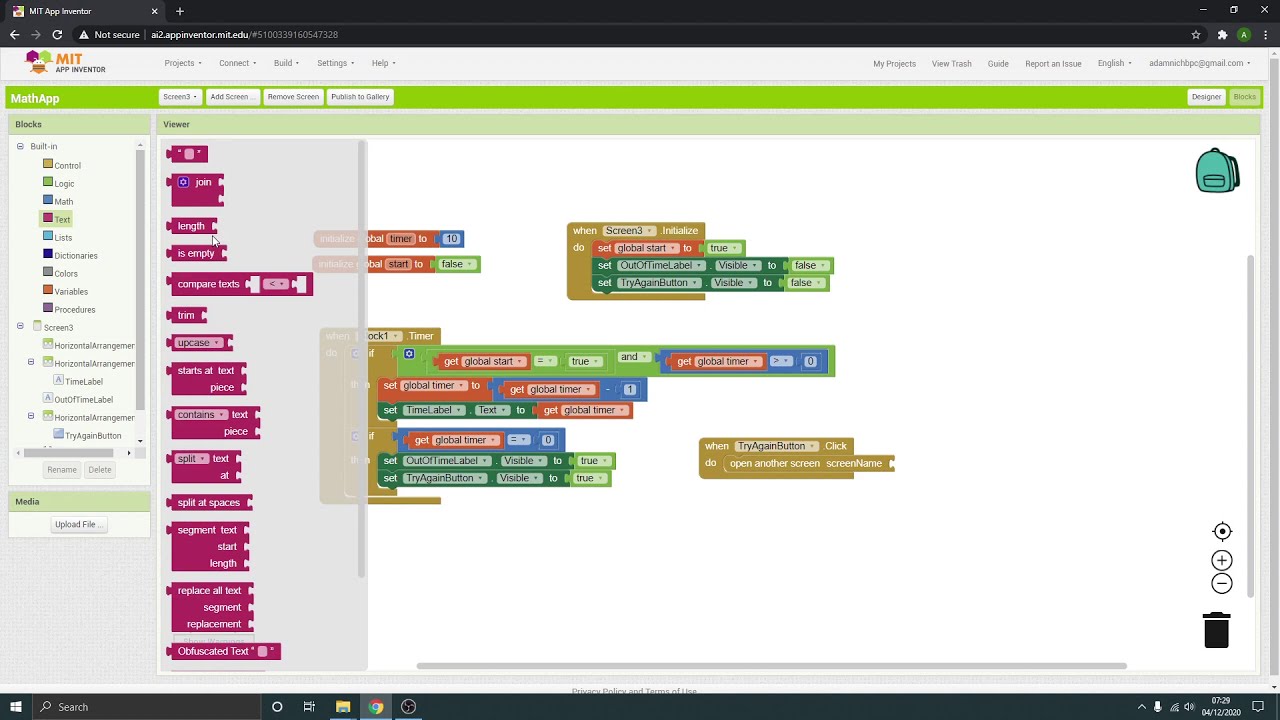Open File Explorer from the taskbar
This screenshot has width=1280, height=720.
point(343,707)
